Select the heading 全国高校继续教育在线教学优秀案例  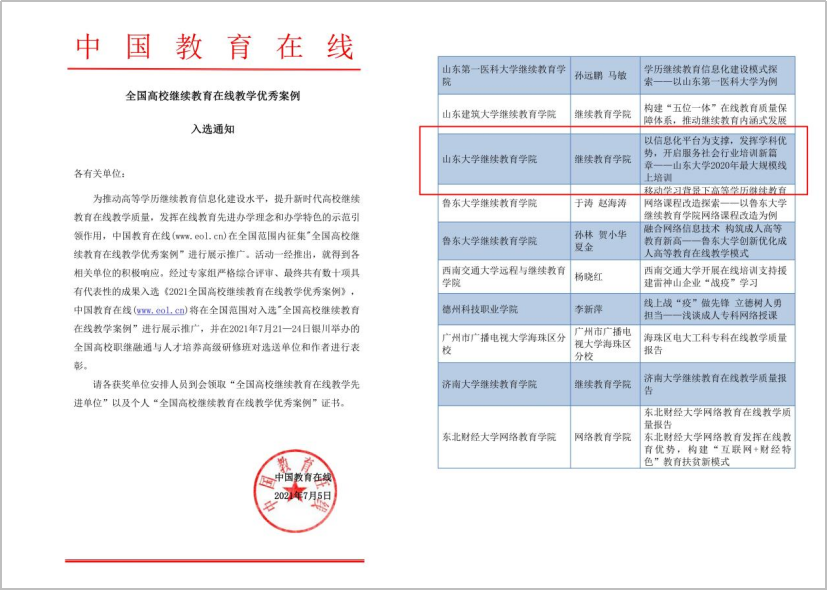click(x=213, y=96)
